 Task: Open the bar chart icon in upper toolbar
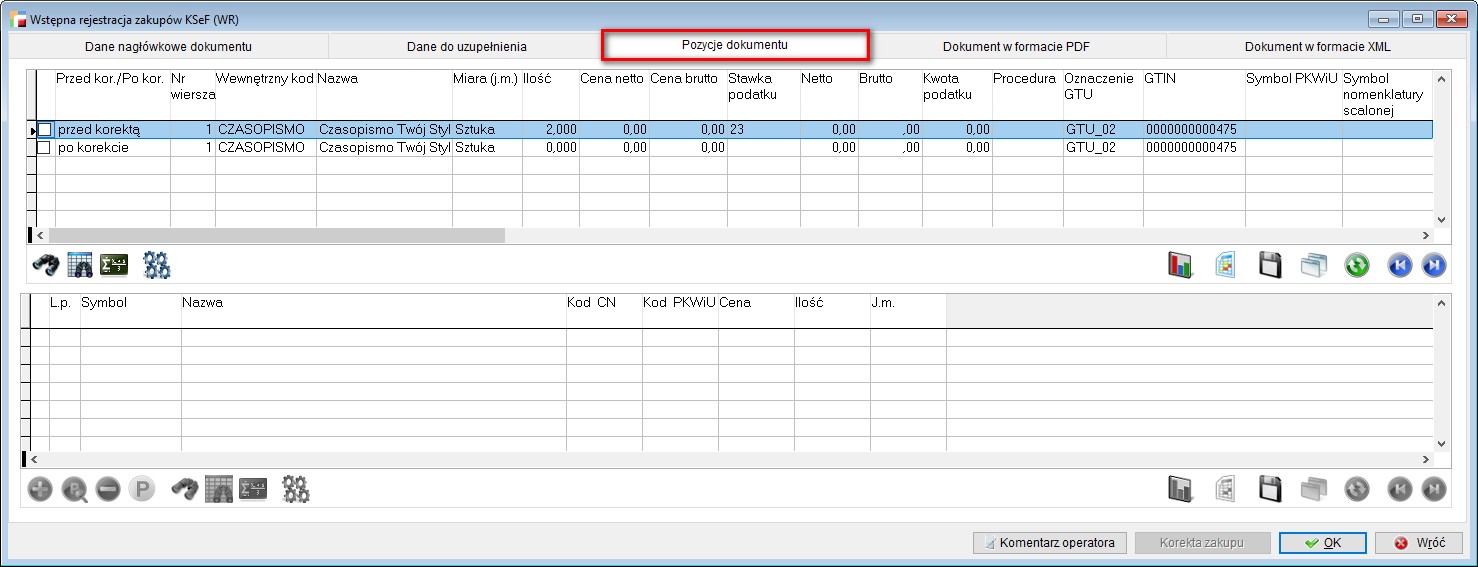pyautogui.click(x=1182, y=265)
